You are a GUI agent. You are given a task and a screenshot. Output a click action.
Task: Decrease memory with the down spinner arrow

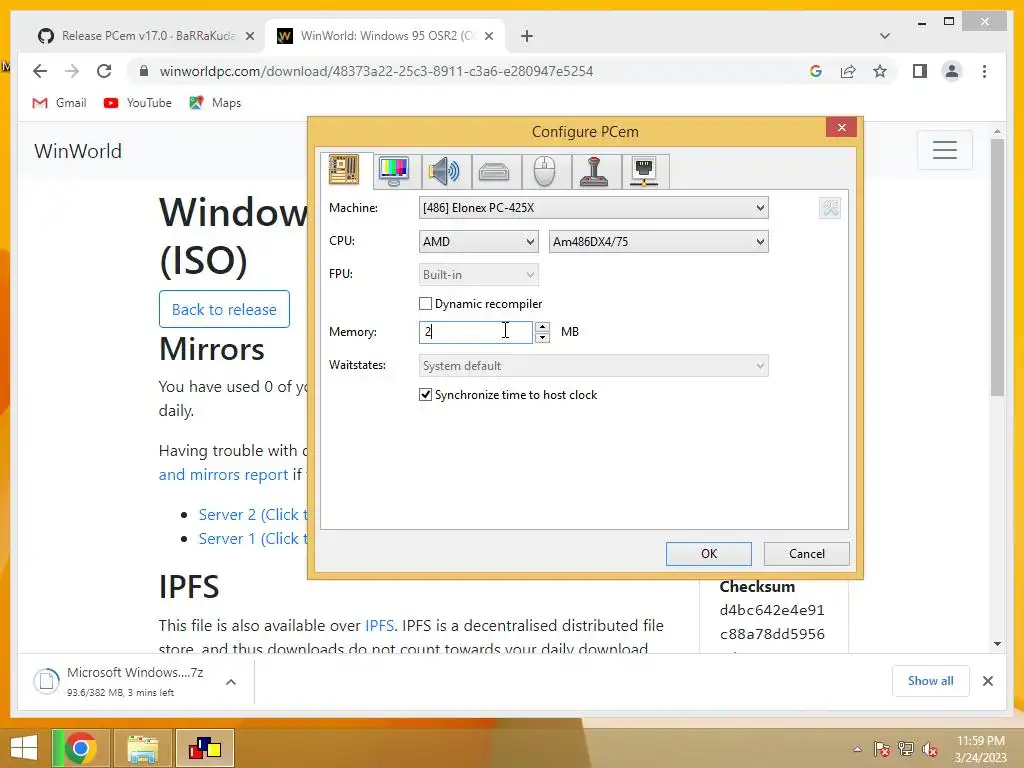pos(542,338)
